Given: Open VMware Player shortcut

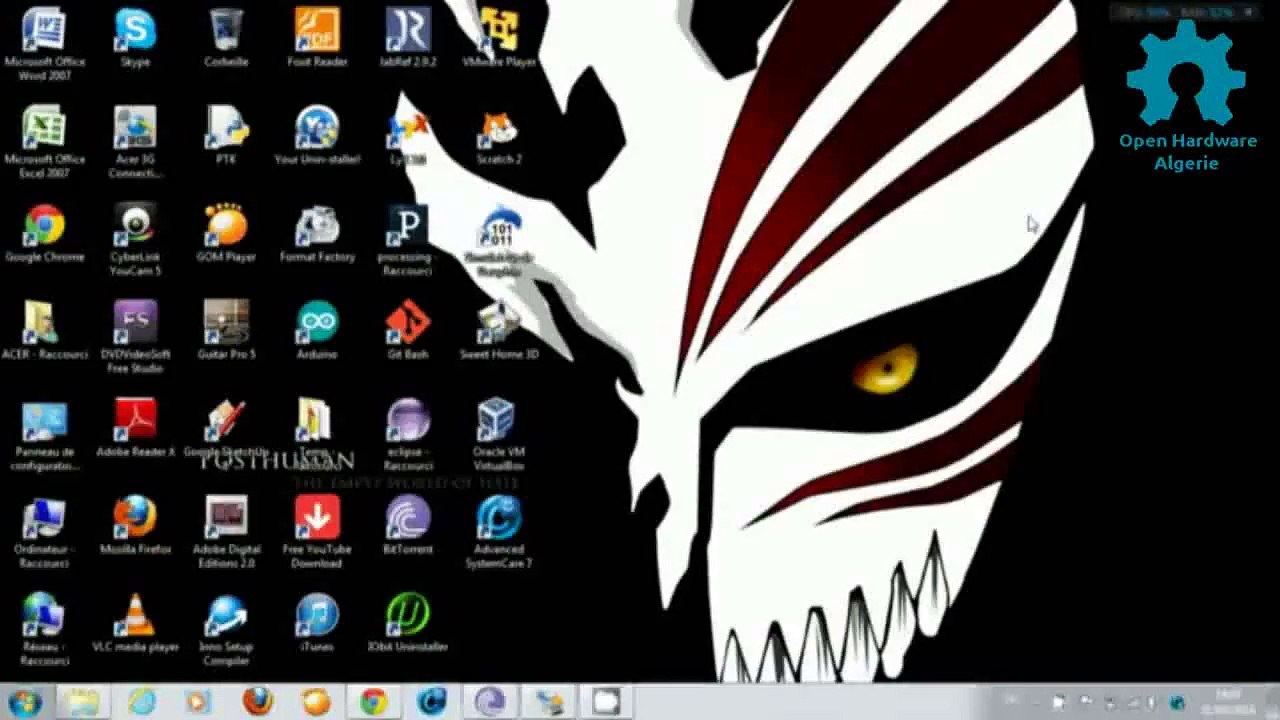Looking at the screenshot, I should pyautogui.click(x=499, y=38).
